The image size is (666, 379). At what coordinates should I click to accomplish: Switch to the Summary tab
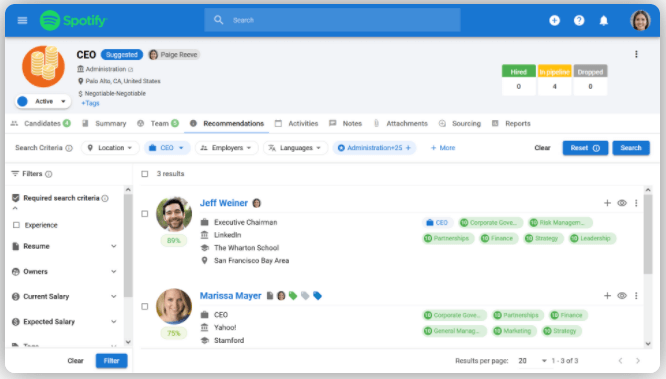tap(104, 124)
